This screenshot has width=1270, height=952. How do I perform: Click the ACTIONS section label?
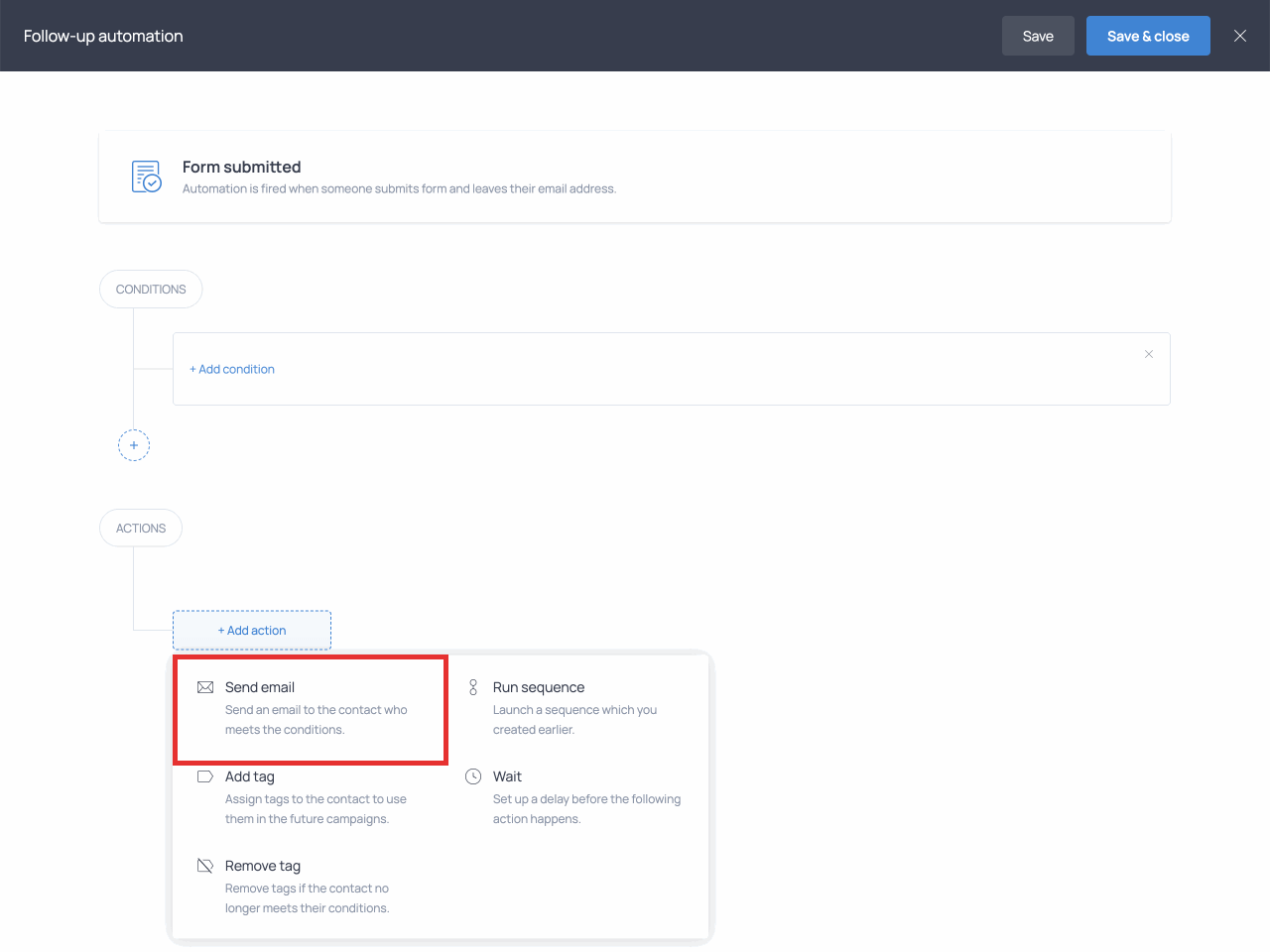[x=141, y=529]
